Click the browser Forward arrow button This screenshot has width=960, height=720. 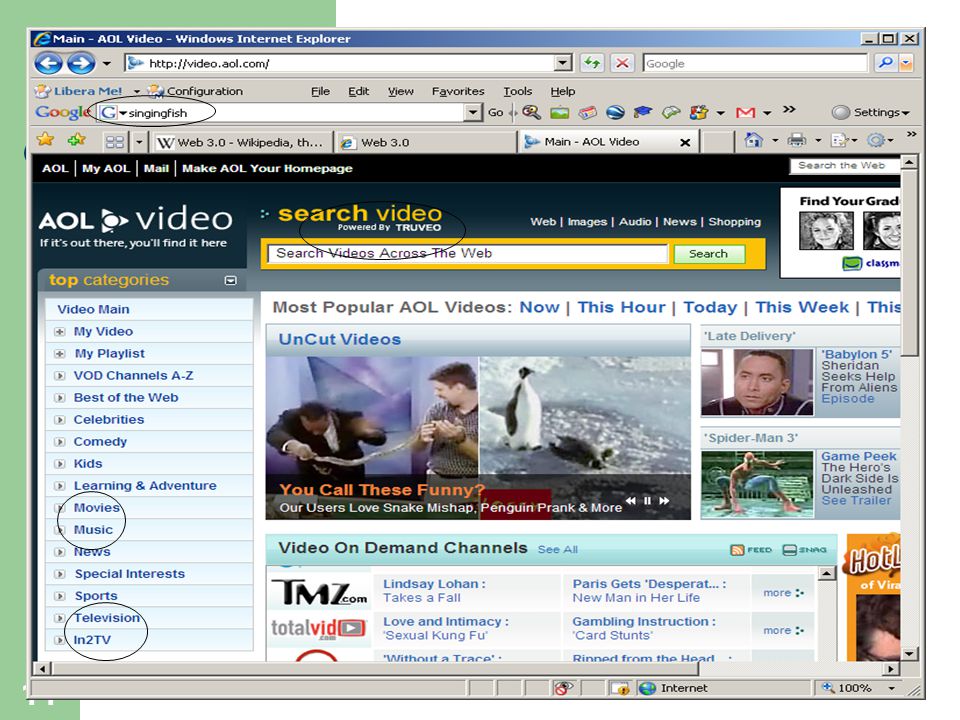[x=81, y=63]
